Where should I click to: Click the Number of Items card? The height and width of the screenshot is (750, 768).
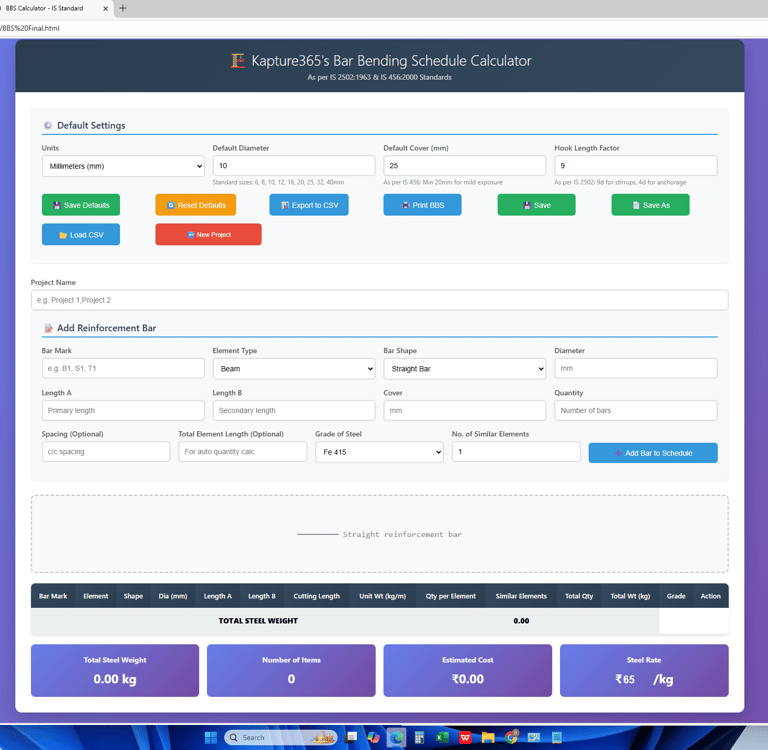tap(291, 670)
